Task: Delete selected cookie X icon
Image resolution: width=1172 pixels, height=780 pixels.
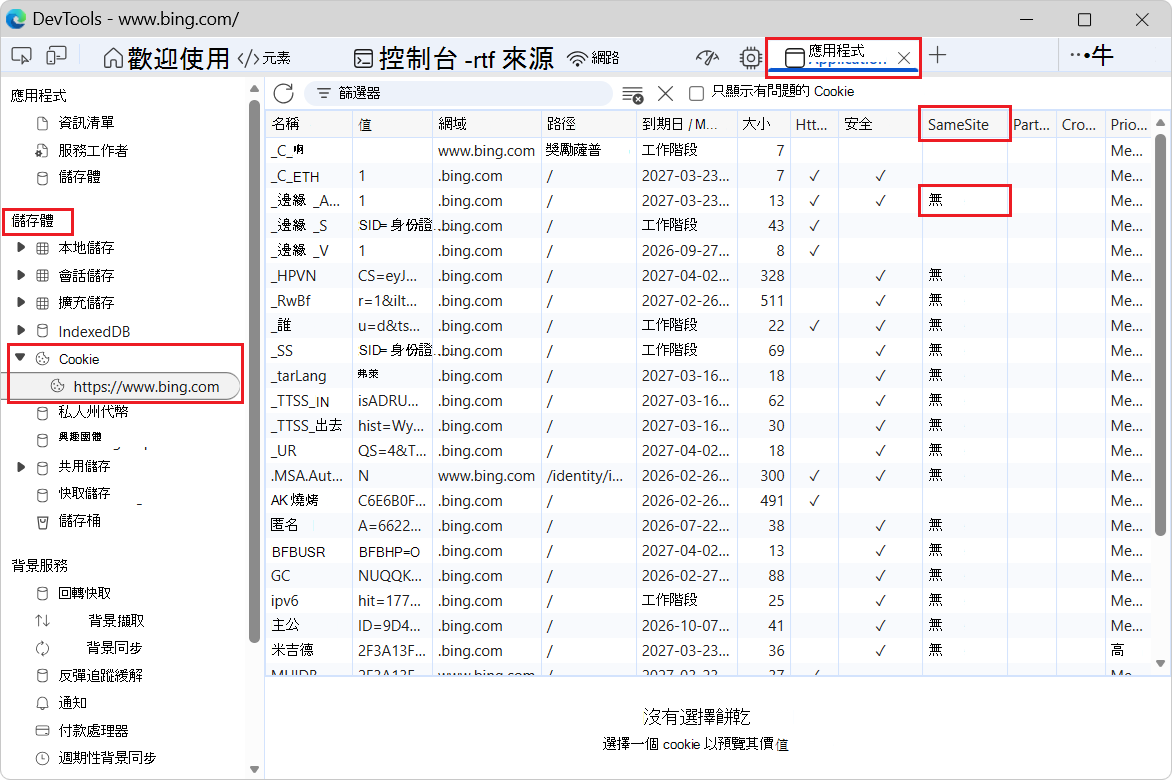Action: [x=665, y=93]
